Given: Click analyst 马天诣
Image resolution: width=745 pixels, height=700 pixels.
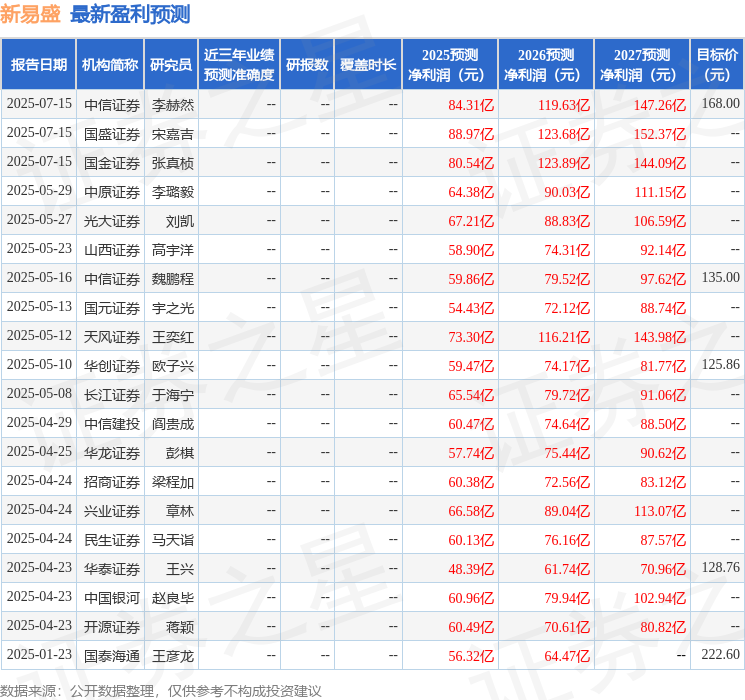Looking at the screenshot, I should pyautogui.click(x=173, y=540).
